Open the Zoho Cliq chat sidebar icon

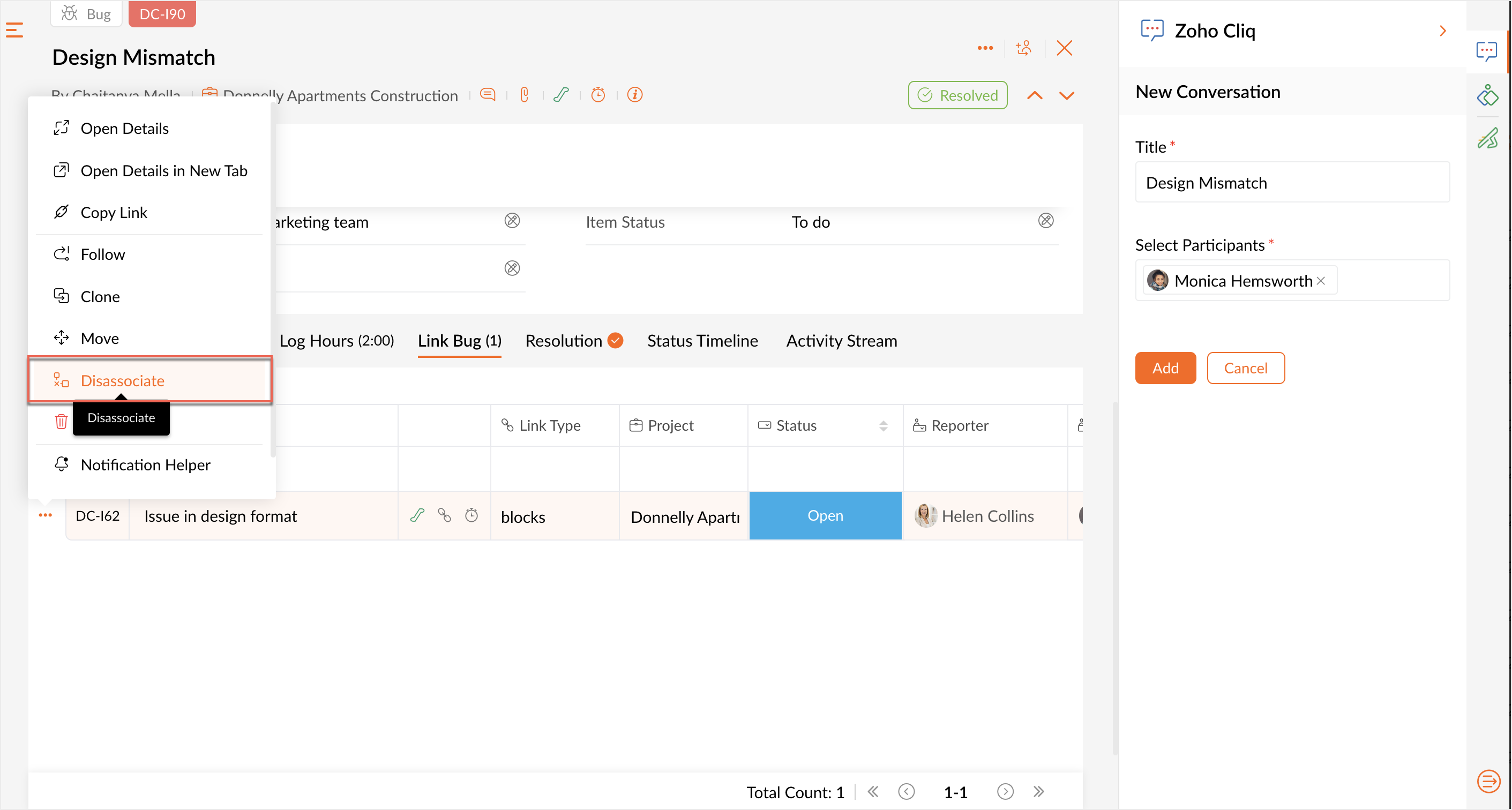pyautogui.click(x=1486, y=51)
